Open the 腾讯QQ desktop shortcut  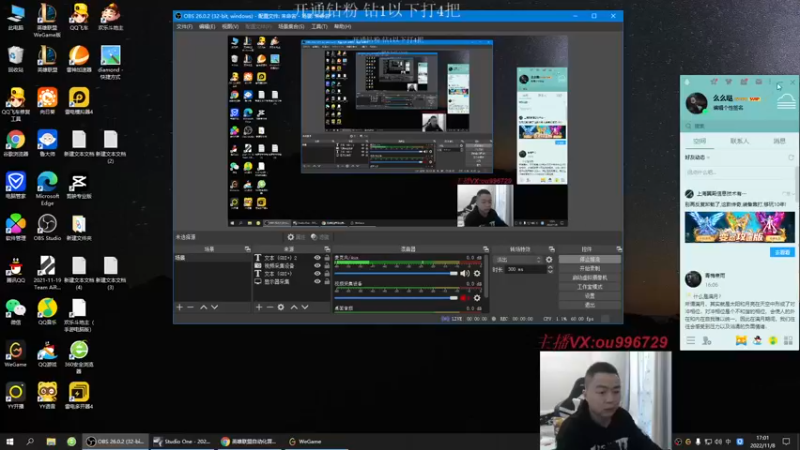tap(16, 270)
